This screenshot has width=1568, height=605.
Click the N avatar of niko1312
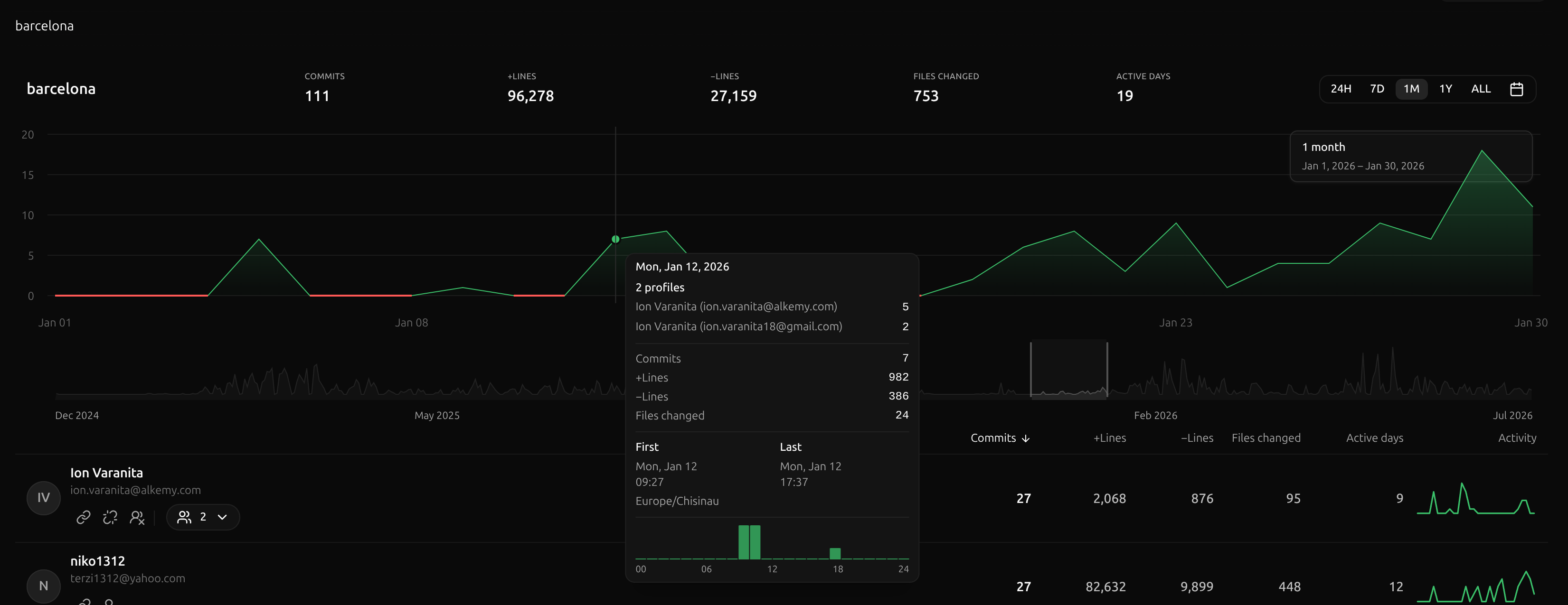point(43,586)
